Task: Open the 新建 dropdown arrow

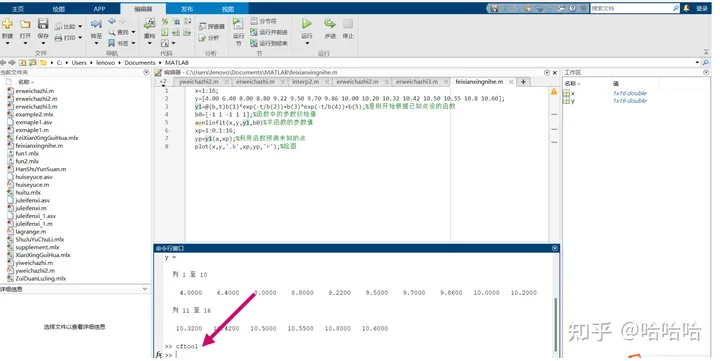Action: (x=7, y=44)
